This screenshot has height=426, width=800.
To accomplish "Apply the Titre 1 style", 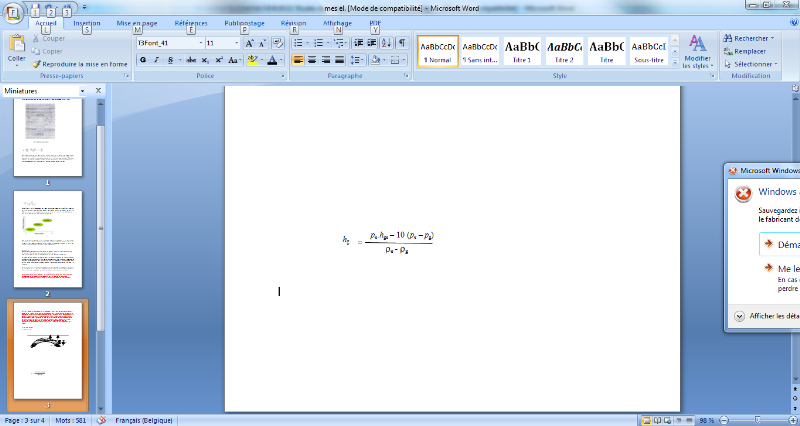I will pyautogui.click(x=522, y=50).
